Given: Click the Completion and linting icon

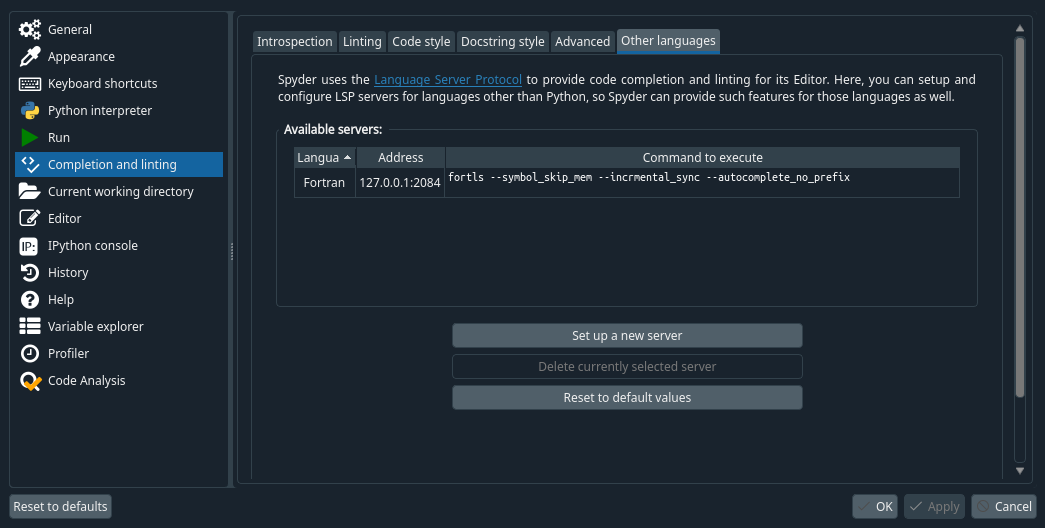Looking at the screenshot, I should point(30,165).
